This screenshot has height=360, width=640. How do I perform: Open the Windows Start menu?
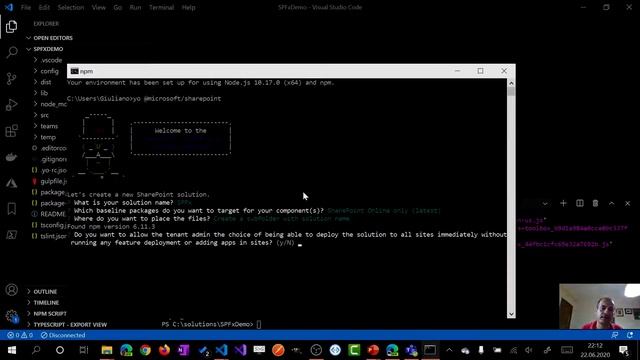[x=12, y=350]
